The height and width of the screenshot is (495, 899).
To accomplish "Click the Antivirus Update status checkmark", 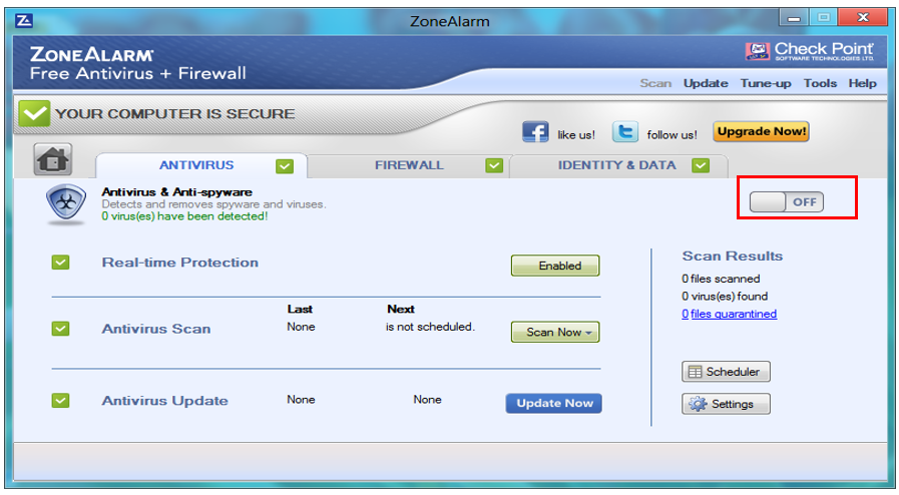I will pyautogui.click(x=60, y=400).
